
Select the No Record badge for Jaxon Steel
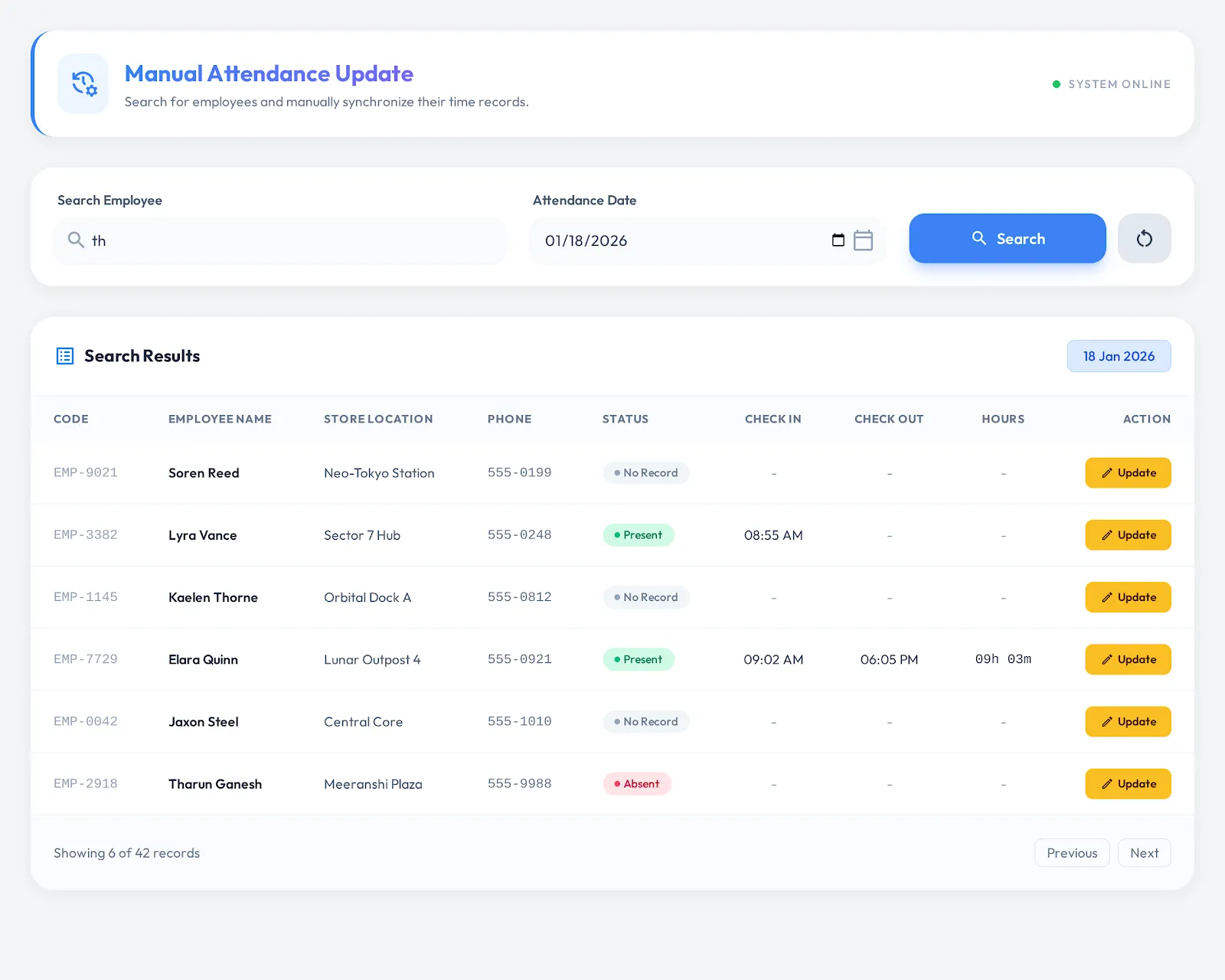point(645,721)
